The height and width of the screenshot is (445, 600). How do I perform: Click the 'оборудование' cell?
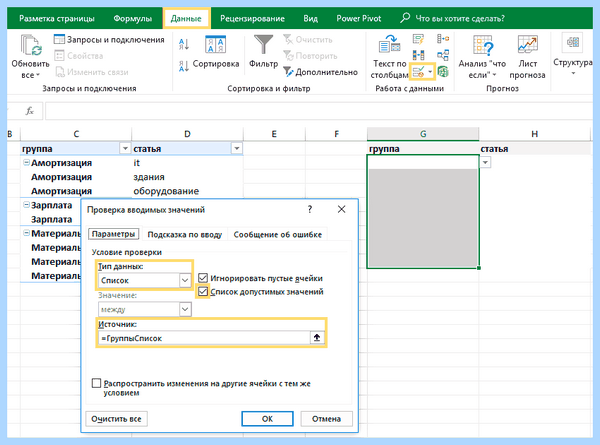(x=187, y=191)
